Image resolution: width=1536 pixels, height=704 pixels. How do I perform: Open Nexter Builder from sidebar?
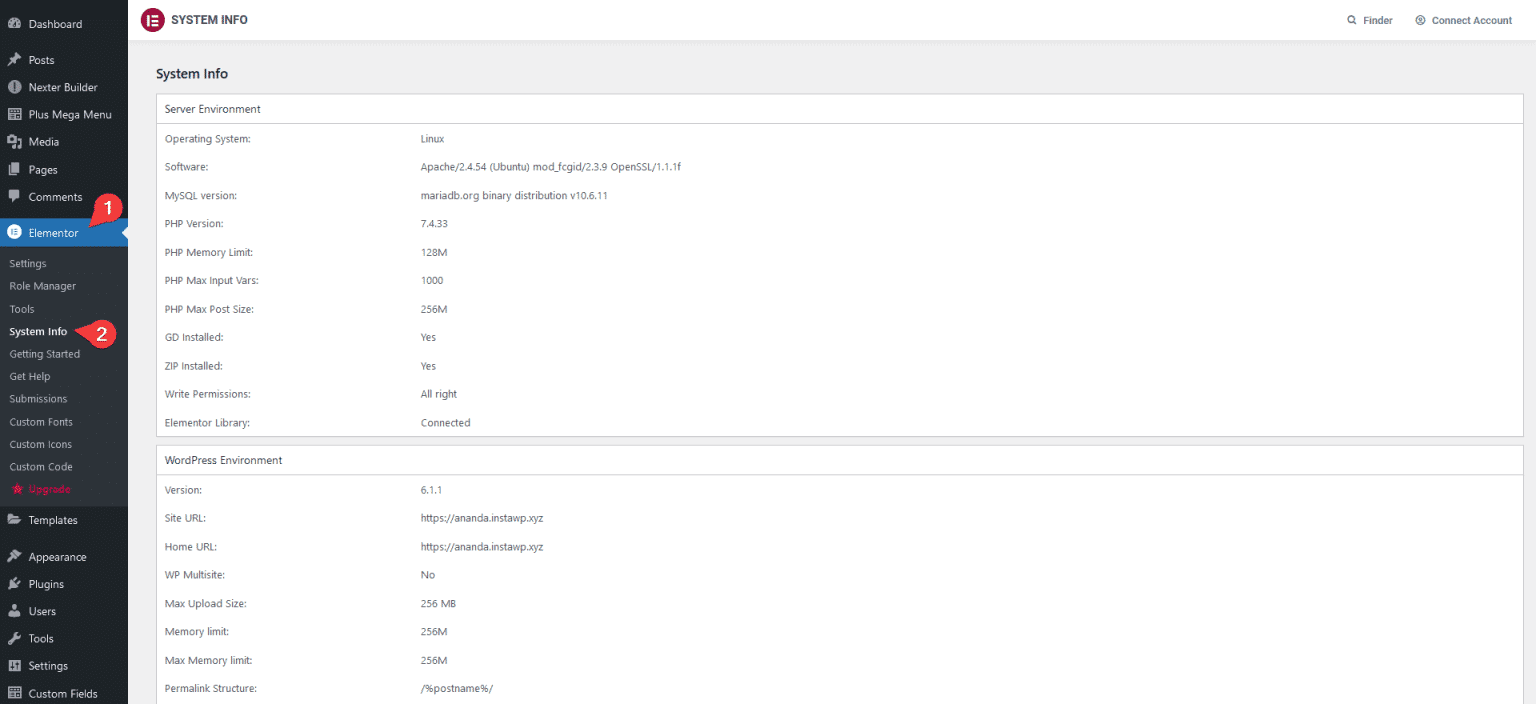tap(62, 87)
